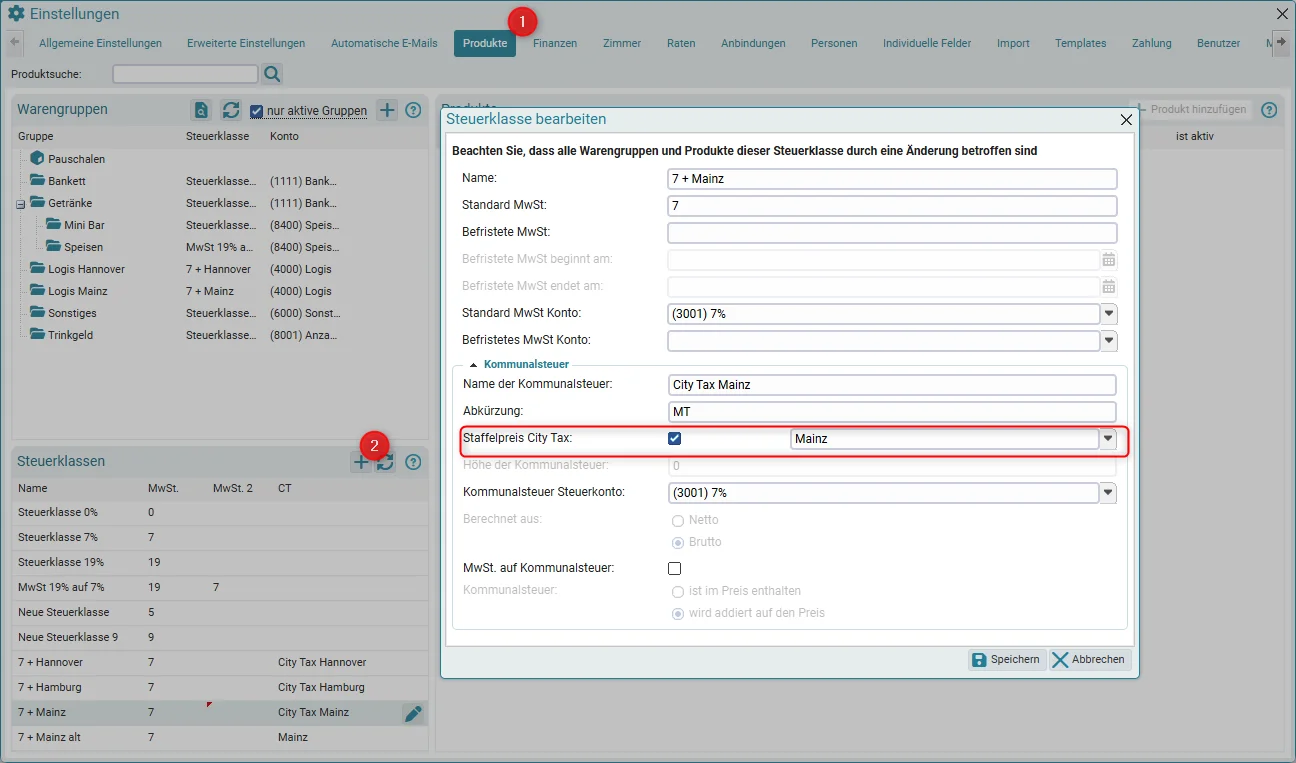
Task: Click the edit pencil on 7 + Mainz row
Action: [x=413, y=713]
